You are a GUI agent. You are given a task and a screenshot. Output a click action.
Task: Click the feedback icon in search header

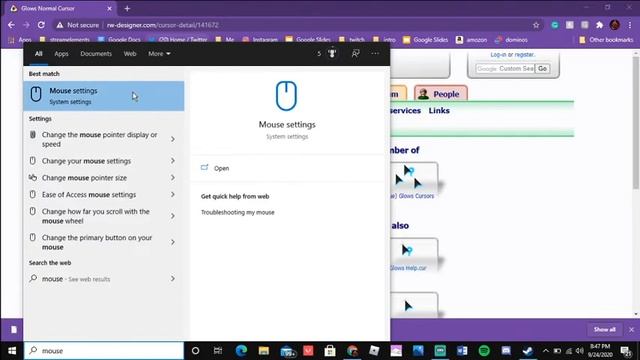(356, 53)
